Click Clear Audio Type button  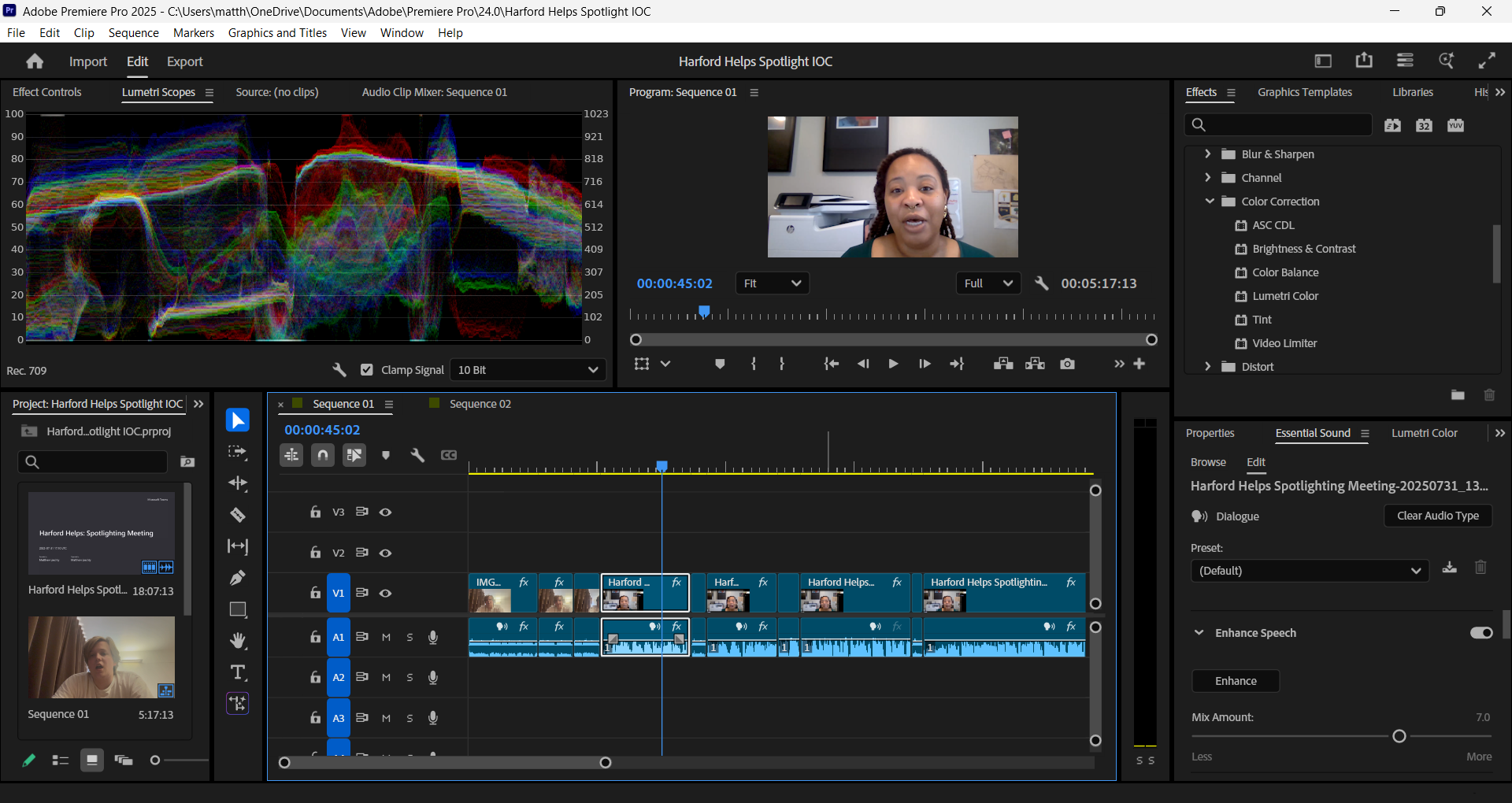pyautogui.click(x=1438, y=516)
